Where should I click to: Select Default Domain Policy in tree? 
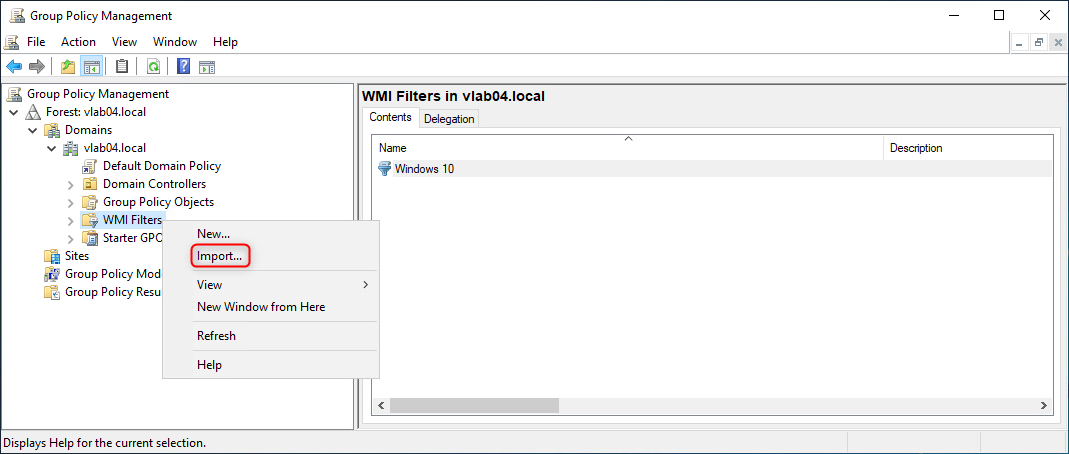pos(161,166)
